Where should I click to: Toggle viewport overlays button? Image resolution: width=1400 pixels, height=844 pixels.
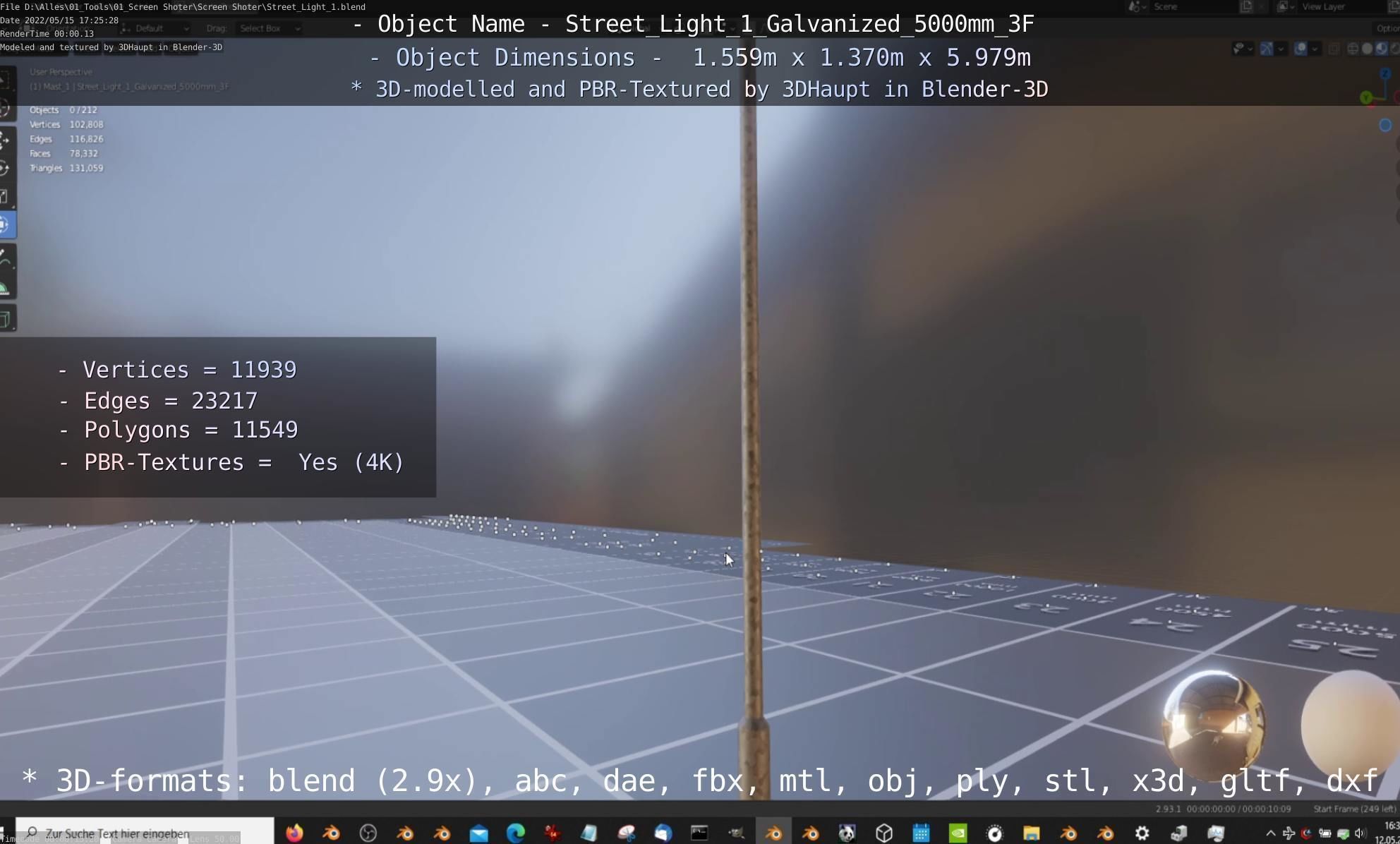pyautogui.click(x=1300, y=49)
